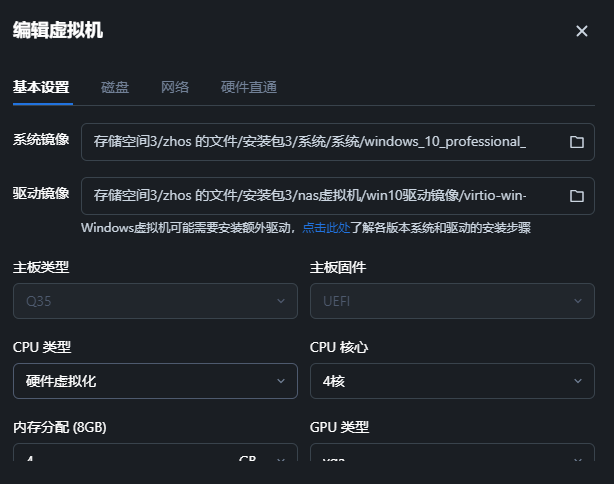Screen dimensions: 614x484
Task: Click the 编辑虚拟机 dialog title
Action: (x=58, y=30)
